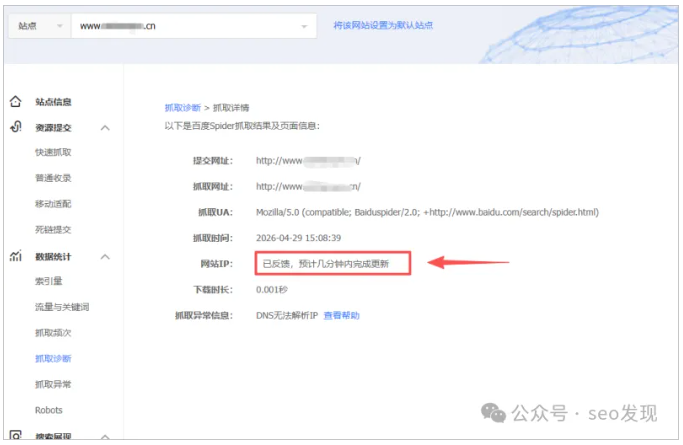Viewport: 683px width, 445px height.
Task: Click the chart icon beside 数据统计
Action: [x=16, y=256]
